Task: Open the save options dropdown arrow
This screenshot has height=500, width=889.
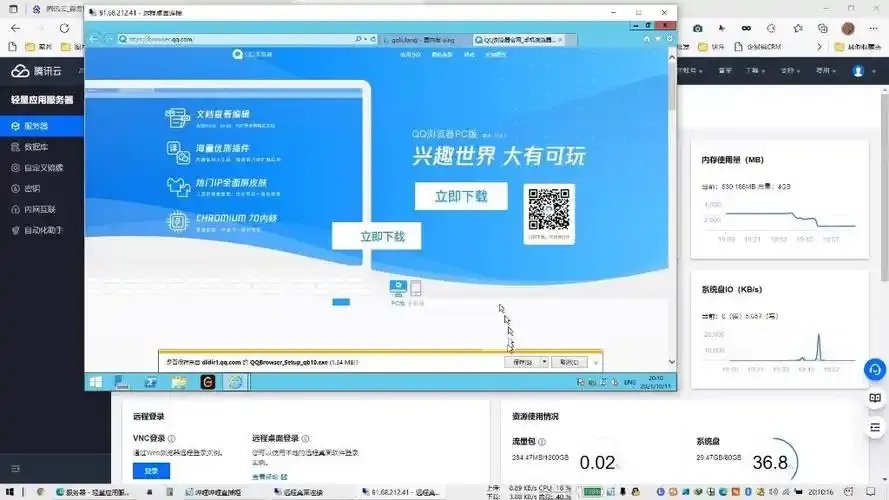Action: click(x=544, y=362)
